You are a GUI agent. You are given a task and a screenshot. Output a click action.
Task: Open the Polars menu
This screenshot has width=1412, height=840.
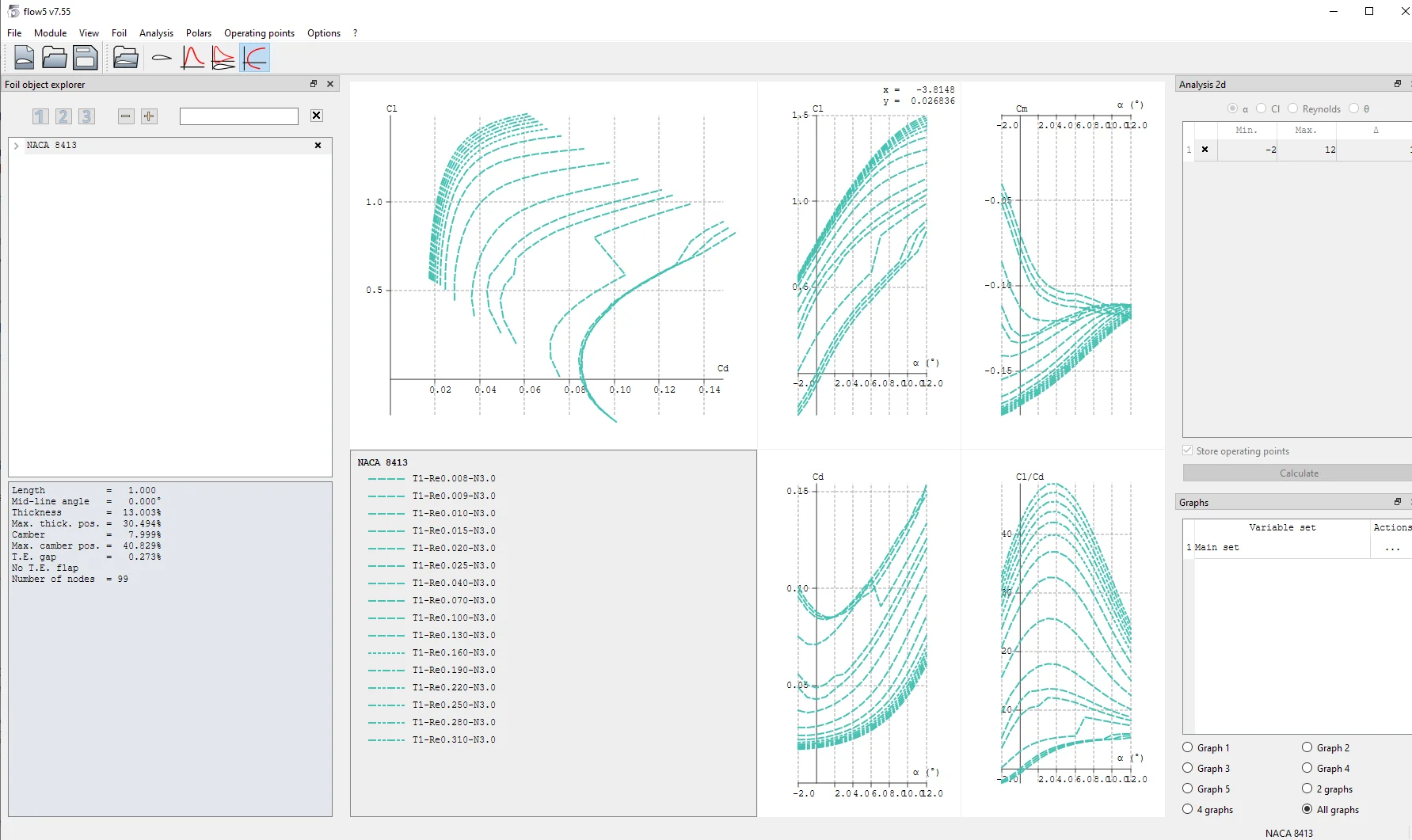tap(199, 33)
